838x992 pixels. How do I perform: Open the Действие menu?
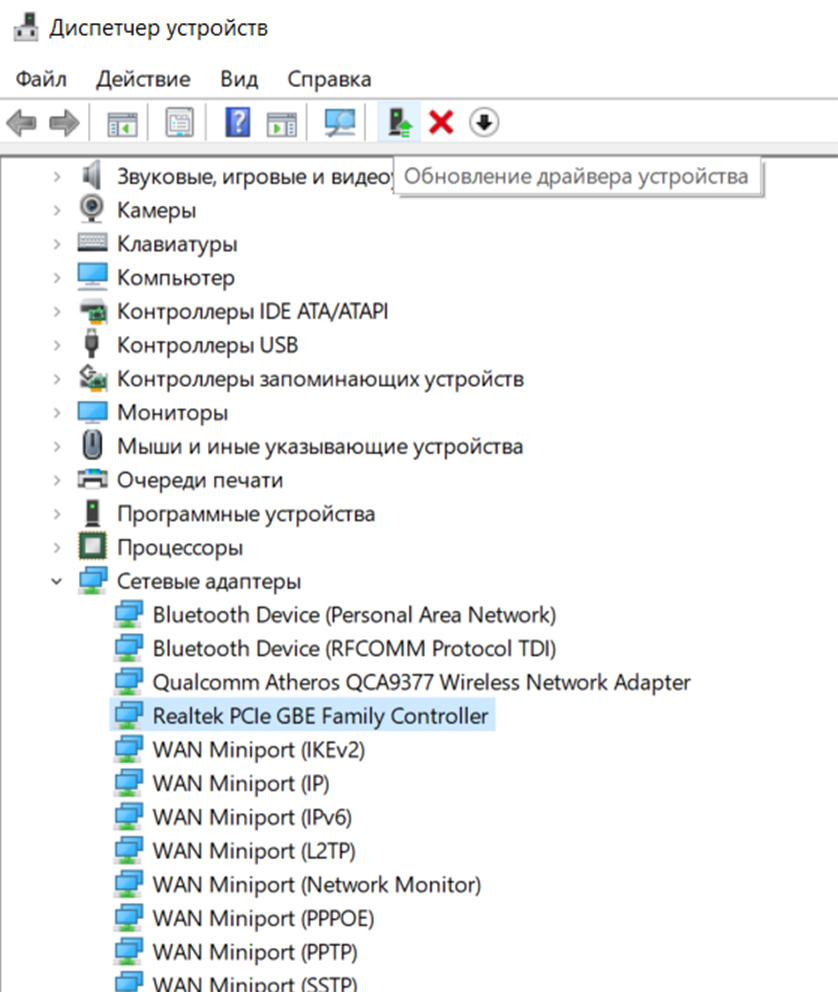coord(143,79)
